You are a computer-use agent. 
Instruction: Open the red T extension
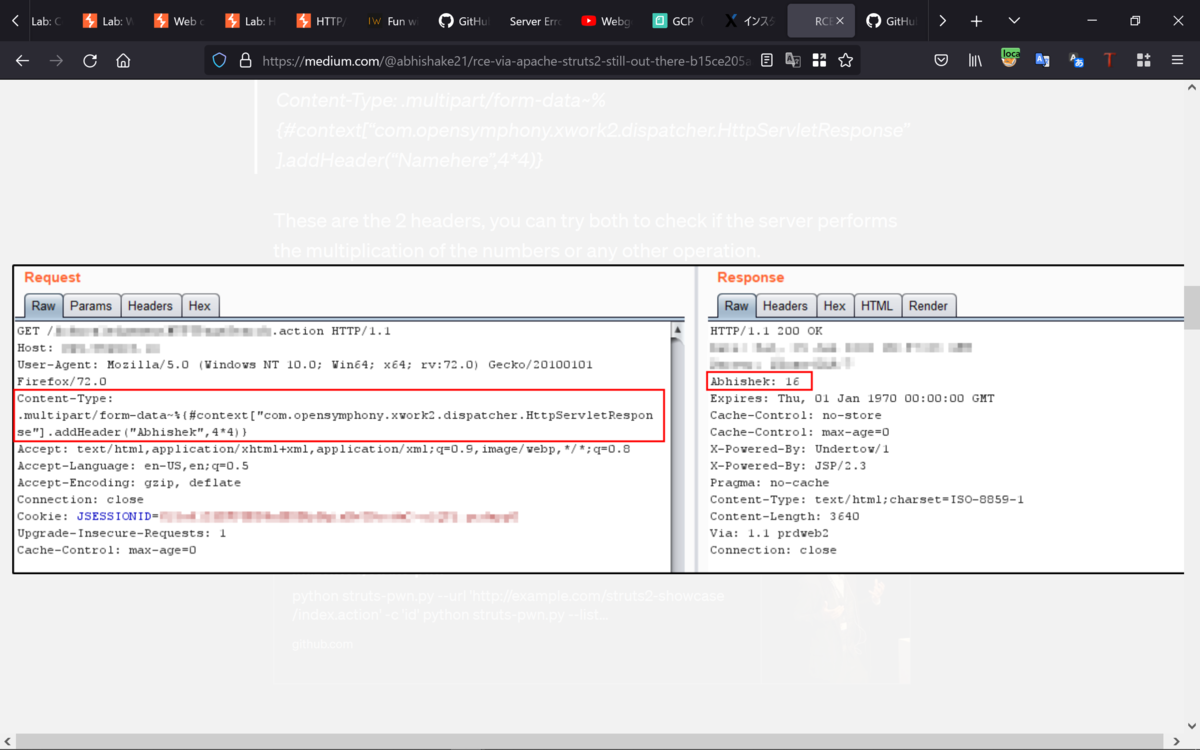[x=1109, y=61]
